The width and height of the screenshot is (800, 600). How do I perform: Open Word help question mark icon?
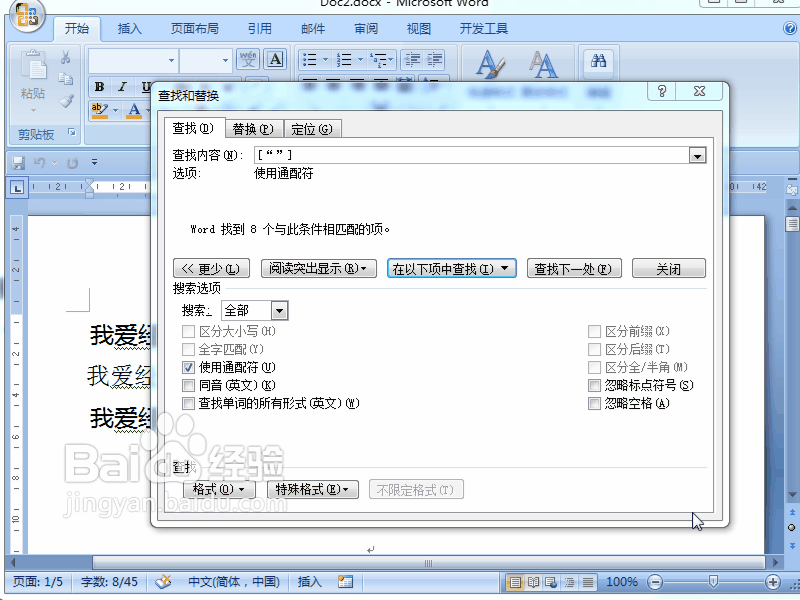(790, 28)
